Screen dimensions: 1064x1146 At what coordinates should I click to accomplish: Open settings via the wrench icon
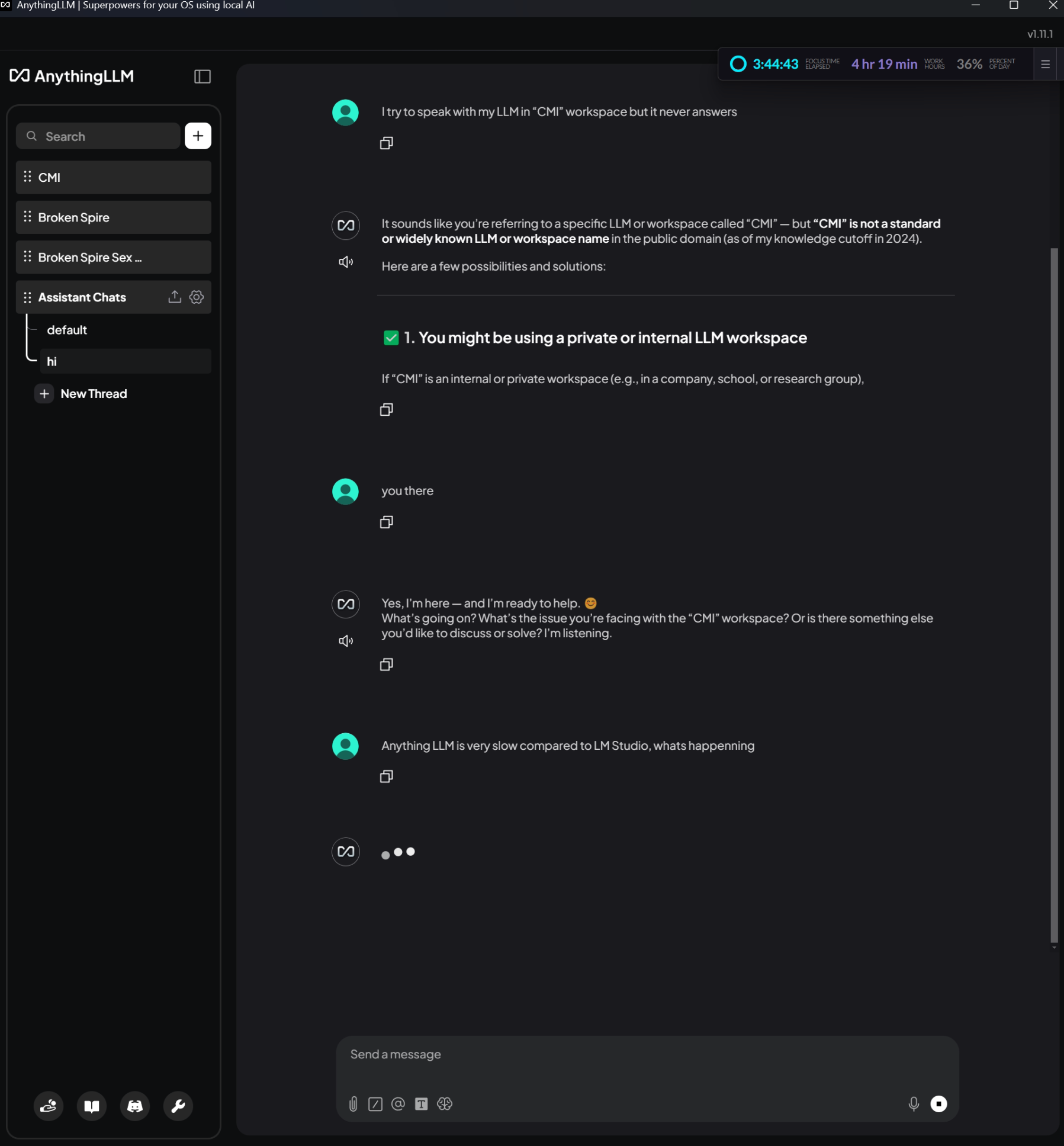[x=178, y=1106]
